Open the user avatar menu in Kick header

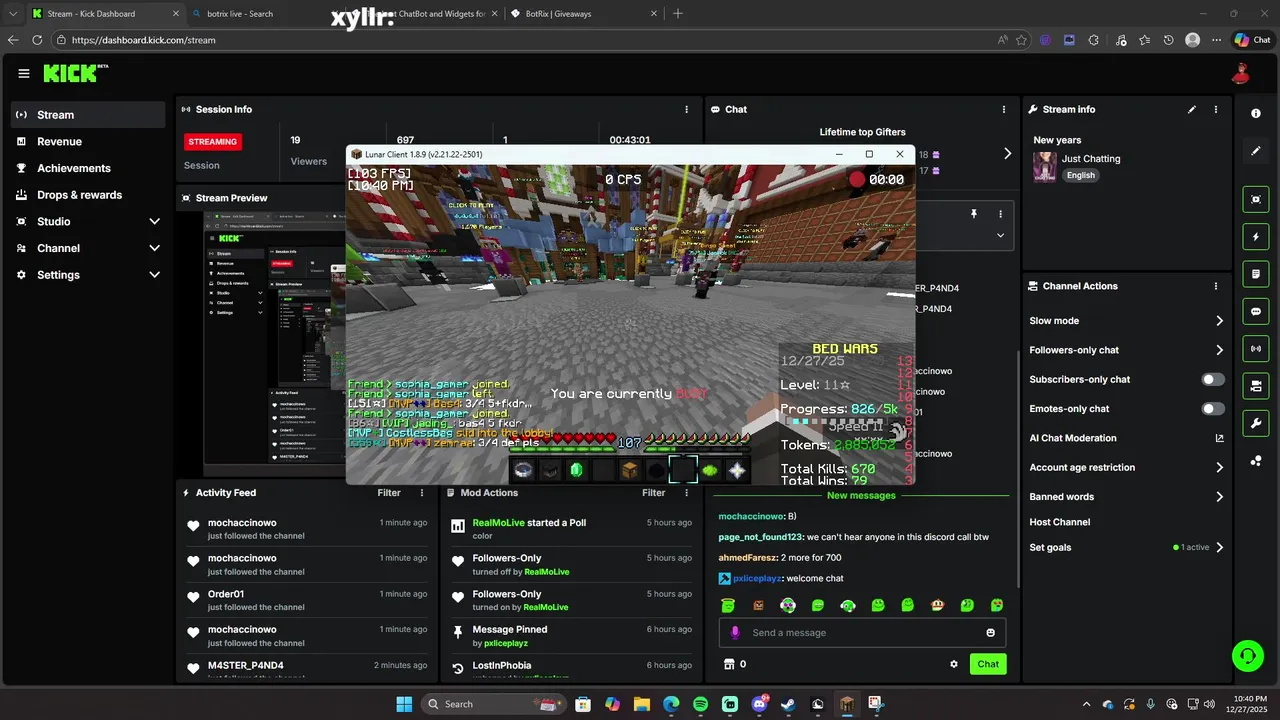coord(1240,73)
